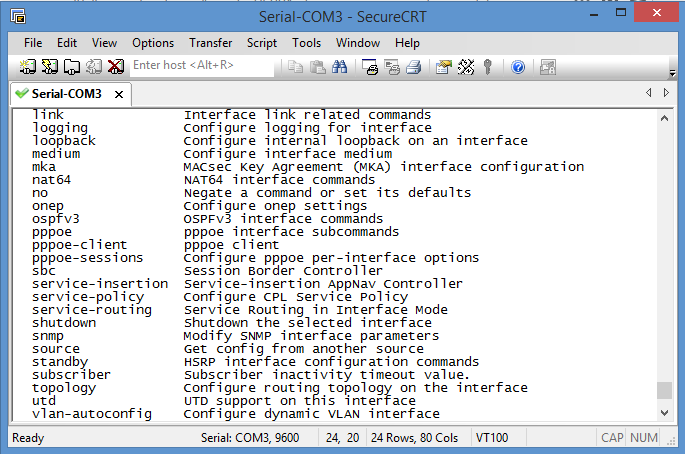Select the Serial-COM3 session tab
685x454 pixels.
66,94
